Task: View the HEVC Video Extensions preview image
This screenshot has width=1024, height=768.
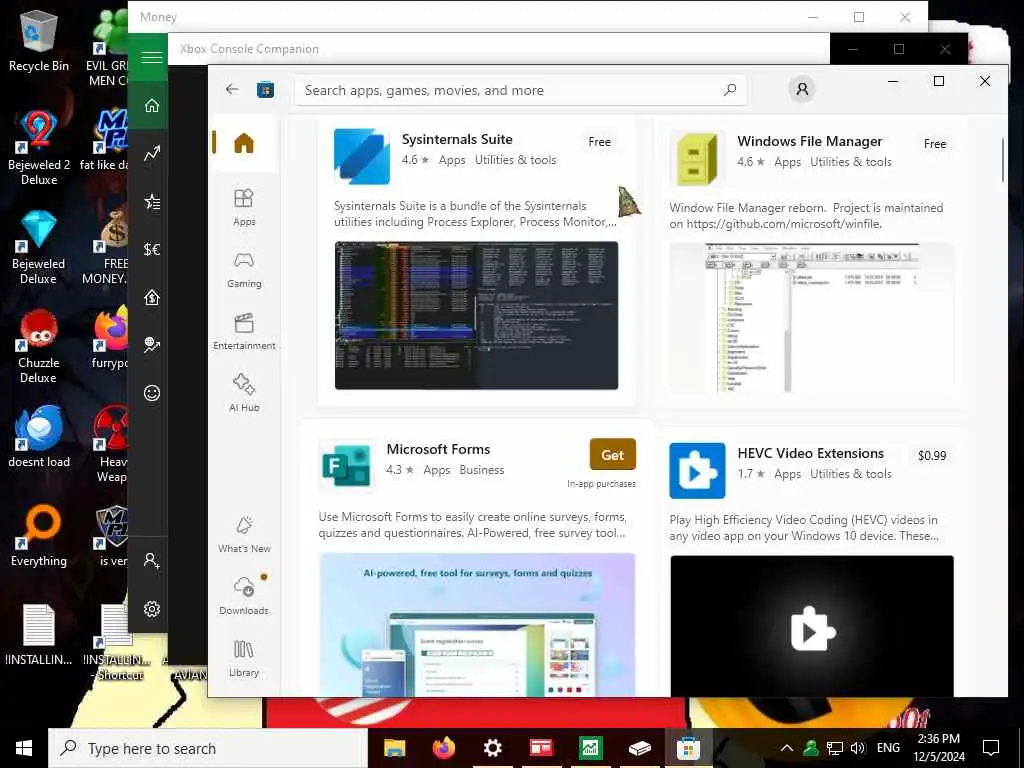Action: click(x=812, y=626)
